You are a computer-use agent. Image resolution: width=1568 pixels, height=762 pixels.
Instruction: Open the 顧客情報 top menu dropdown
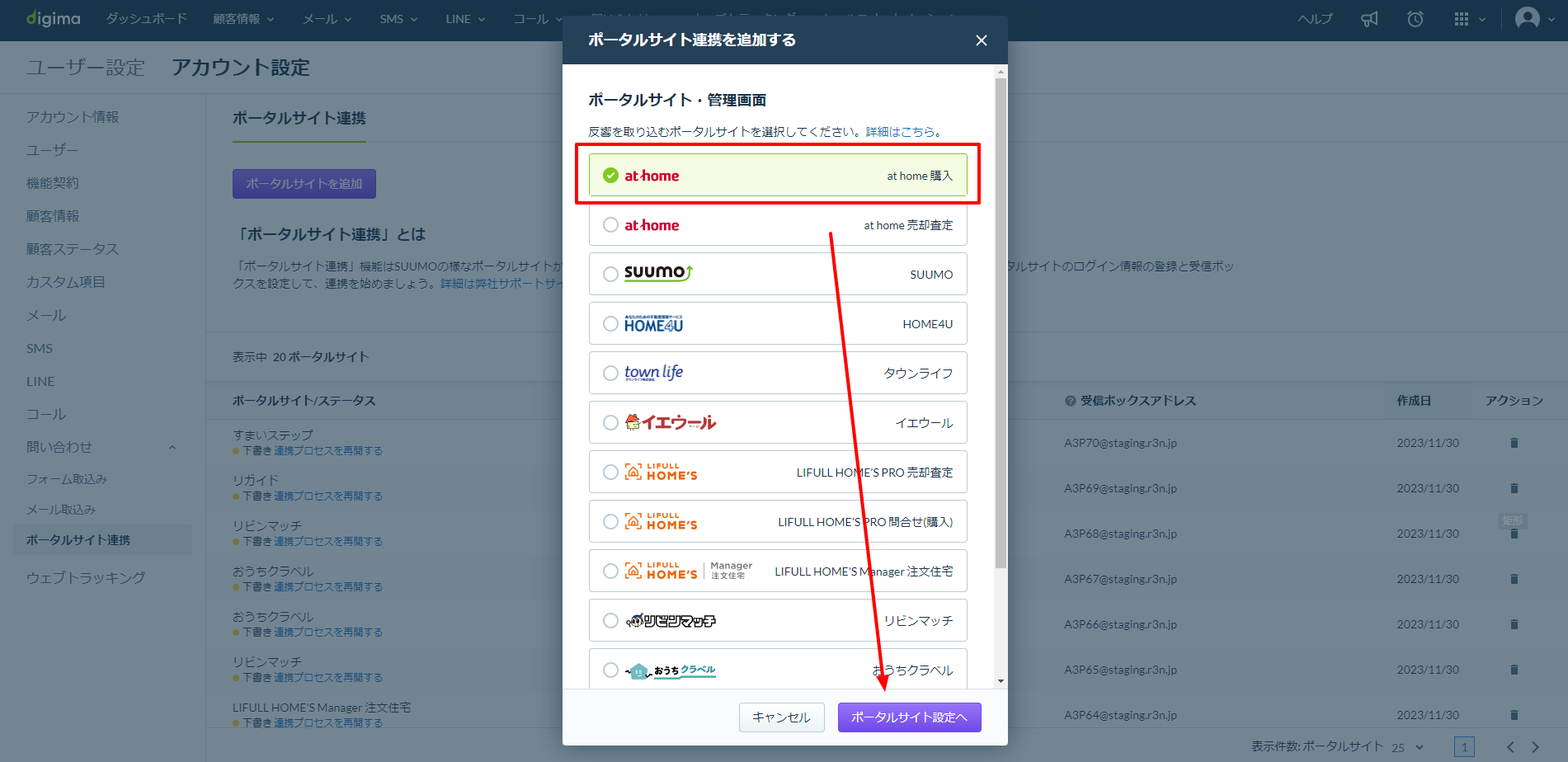tap(243, 19)
